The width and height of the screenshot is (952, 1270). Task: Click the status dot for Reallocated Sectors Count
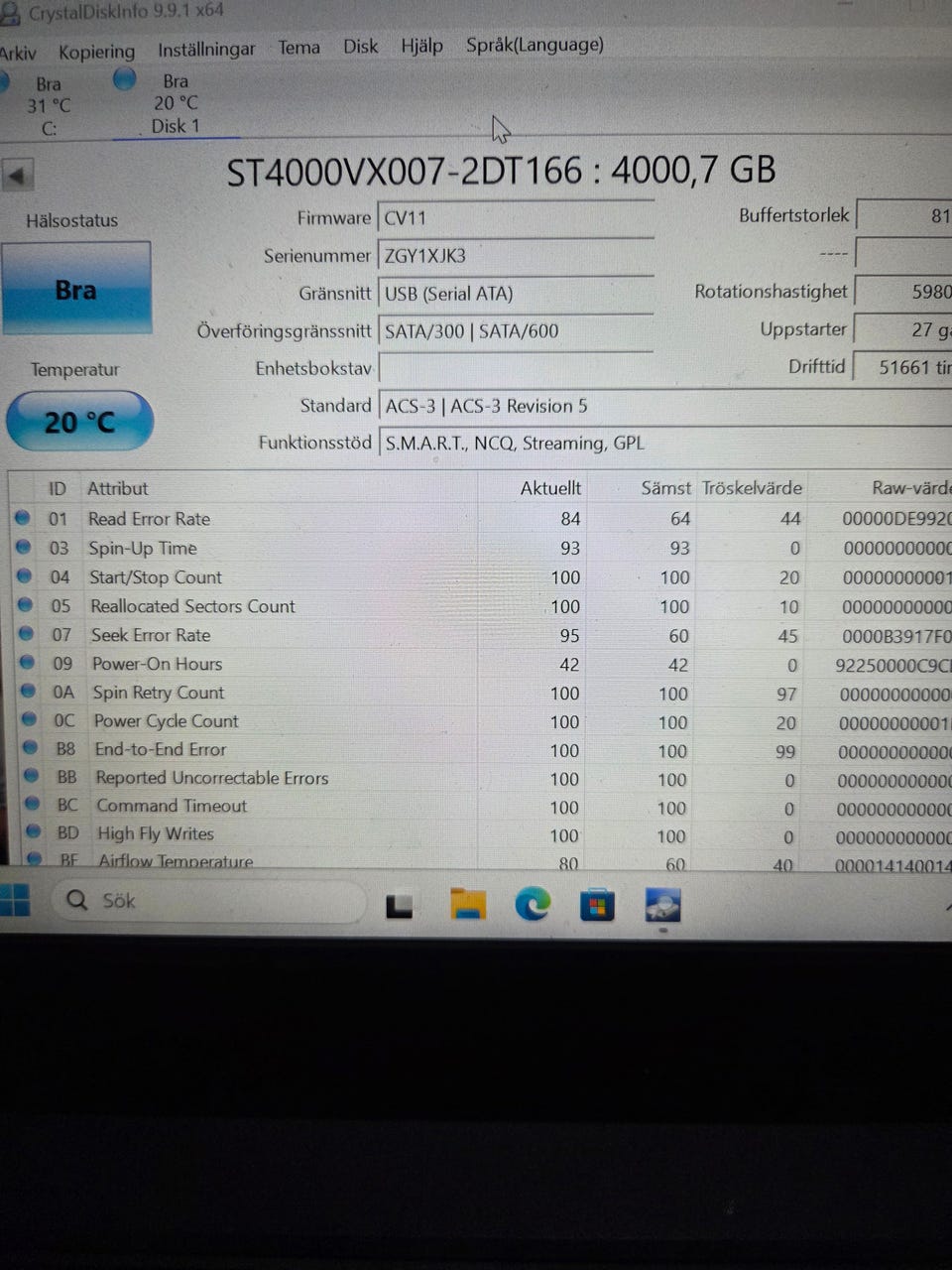pyautogui.click(x=26, y=604)
